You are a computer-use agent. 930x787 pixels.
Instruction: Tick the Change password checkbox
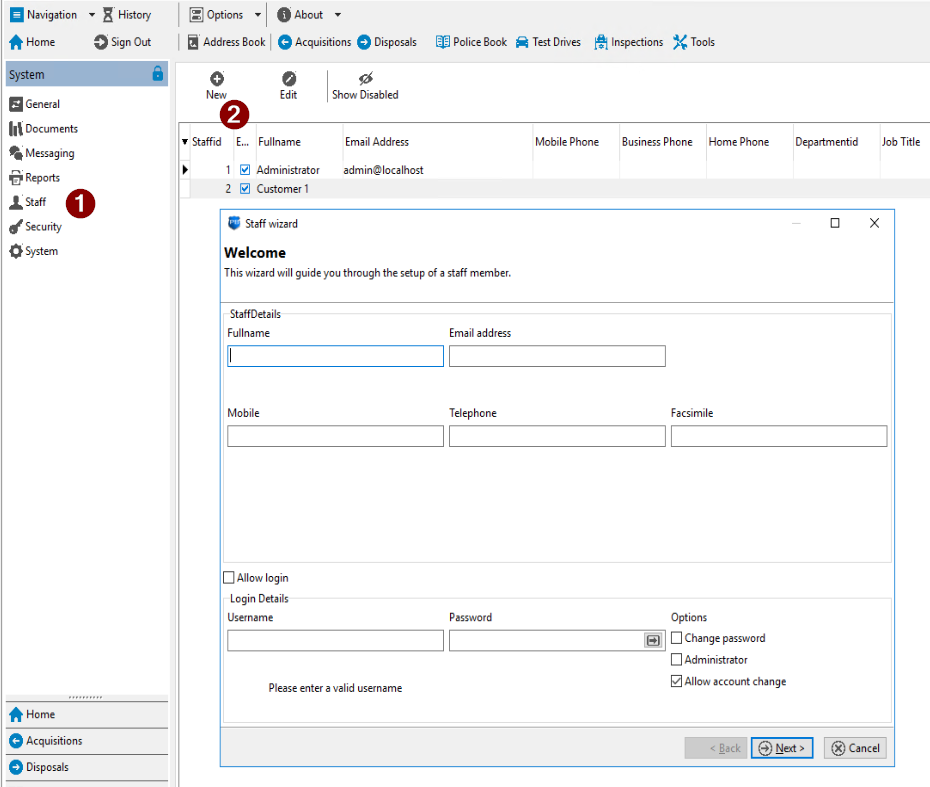click(x=677, y=638)
